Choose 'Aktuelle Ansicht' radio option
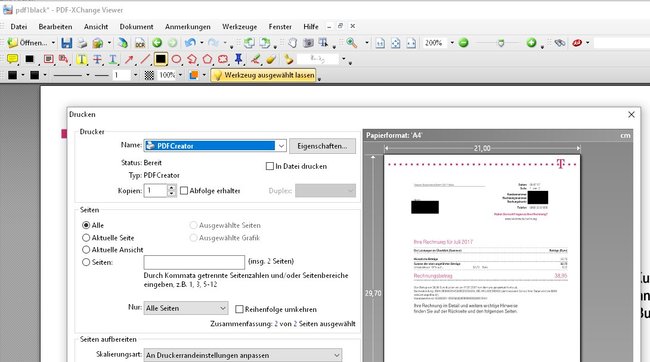Image resolution: width=650 pixels, height=362 pixels. 86,250
